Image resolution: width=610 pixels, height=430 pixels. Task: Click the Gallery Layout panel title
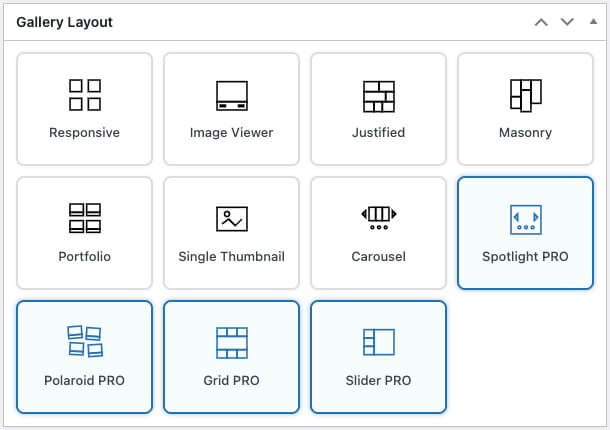[65, 22]
